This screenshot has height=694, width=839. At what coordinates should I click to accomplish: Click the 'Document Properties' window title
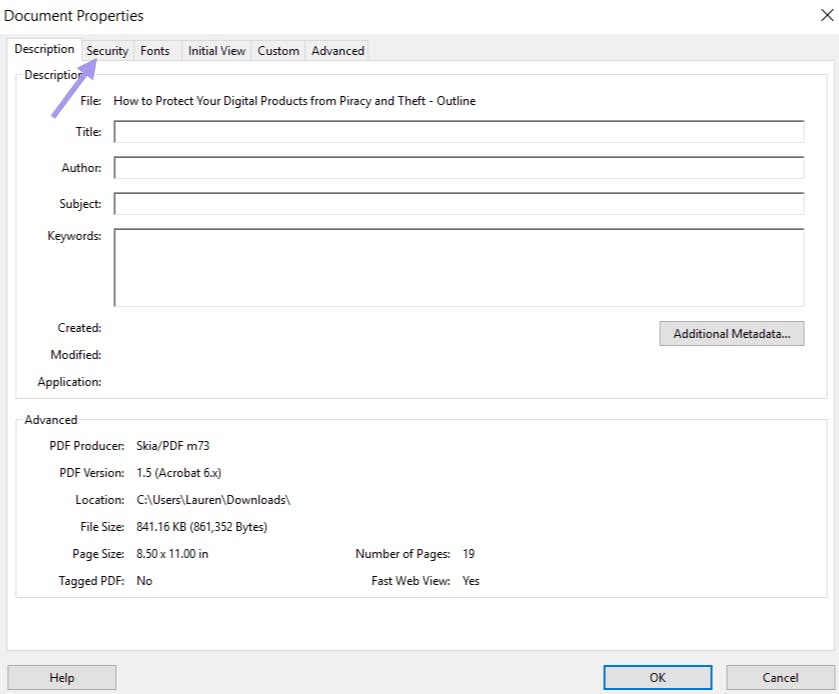(74, 16)
